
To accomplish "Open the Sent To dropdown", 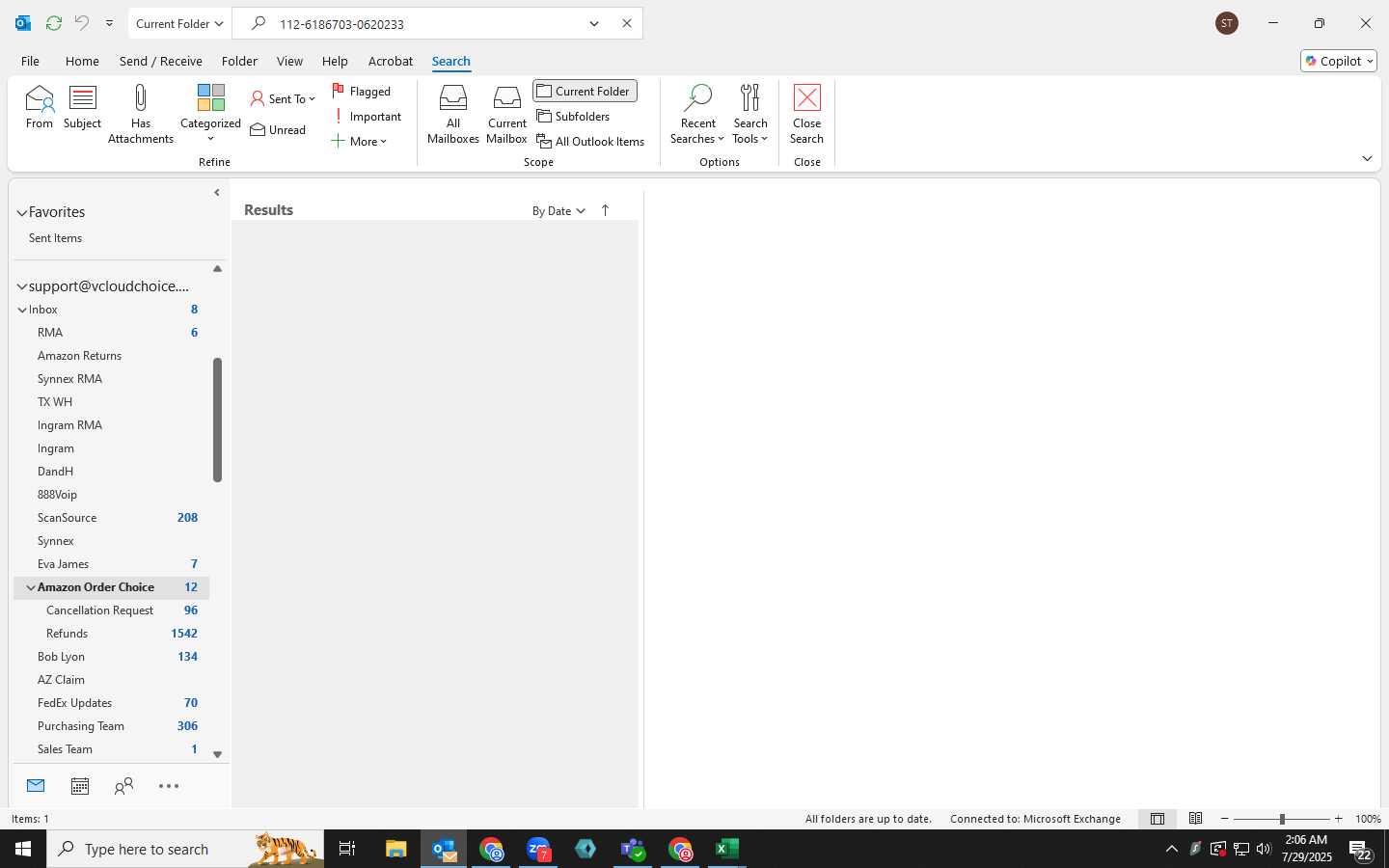I will coord(283,98).
